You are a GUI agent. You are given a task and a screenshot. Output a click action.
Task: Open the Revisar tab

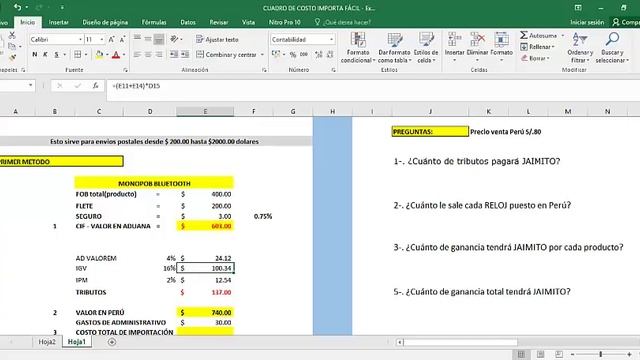pyautogui.click(x=219, y=22)
